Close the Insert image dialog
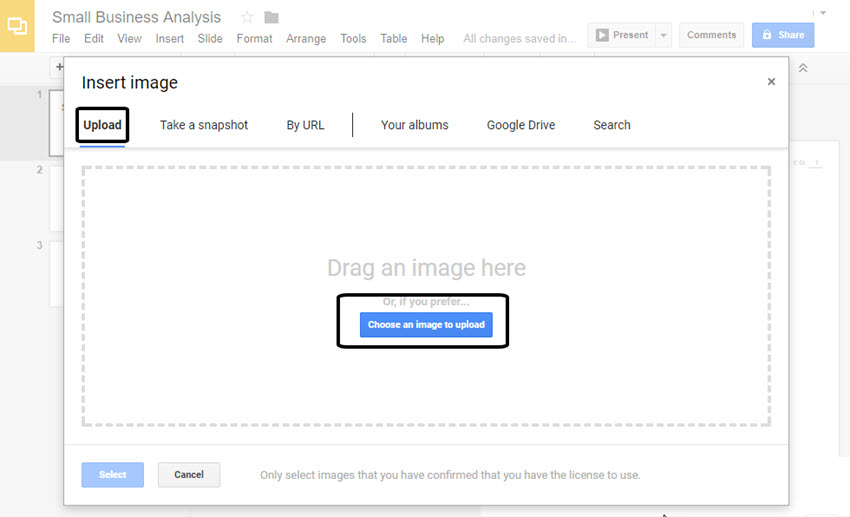This screenshot has width=850, height=517. pyautogui.click(x=771, y=81)
